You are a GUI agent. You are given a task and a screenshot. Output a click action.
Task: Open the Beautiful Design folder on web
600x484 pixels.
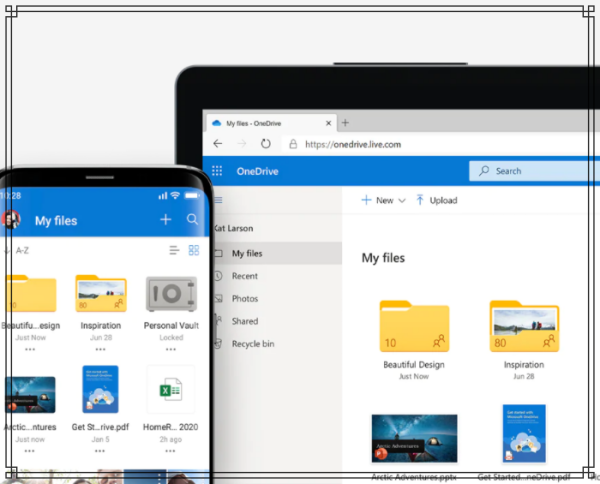414,326
